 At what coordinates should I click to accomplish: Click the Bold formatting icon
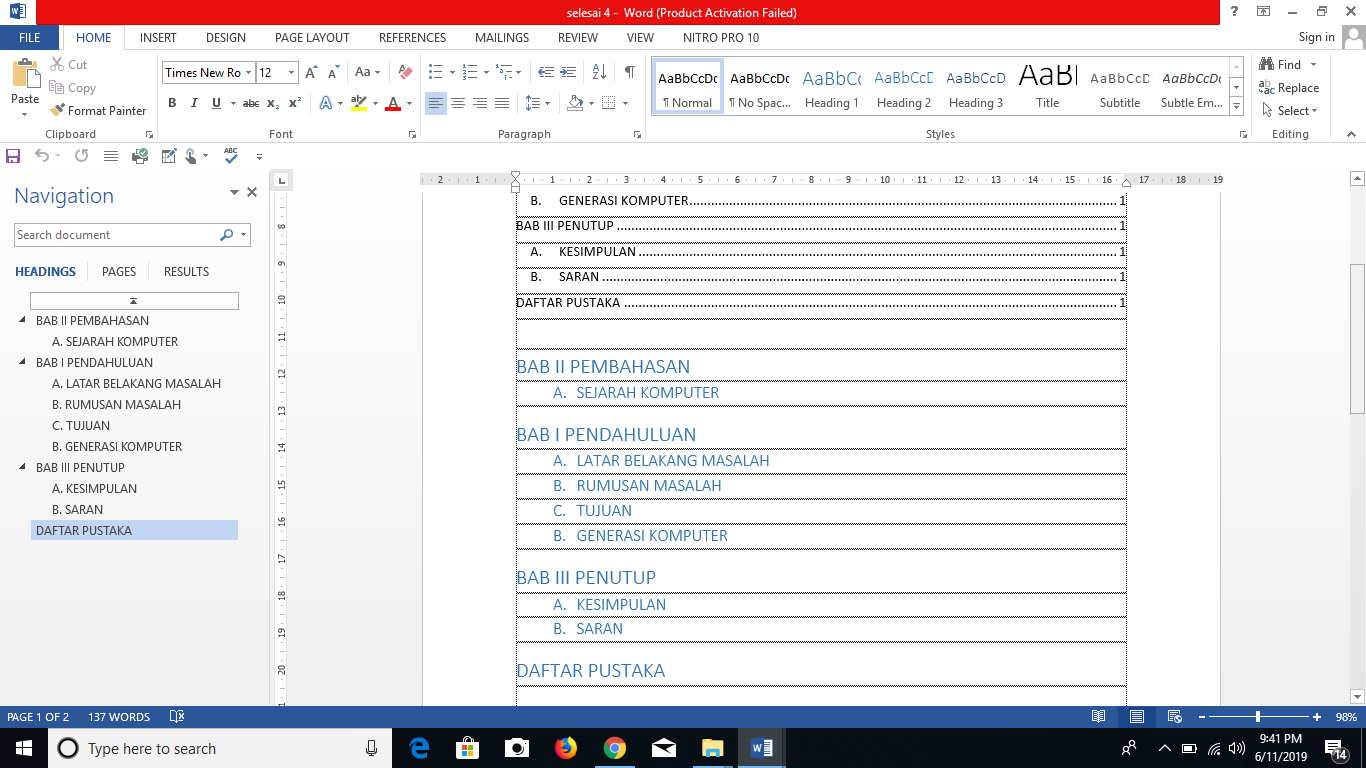(172, 103)
